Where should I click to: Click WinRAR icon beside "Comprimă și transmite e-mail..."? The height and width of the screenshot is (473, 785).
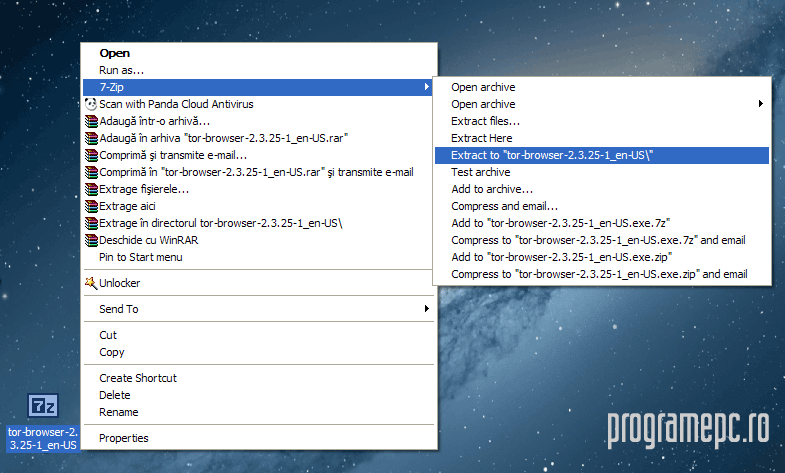pyautogui.click(x=91, y=155)
